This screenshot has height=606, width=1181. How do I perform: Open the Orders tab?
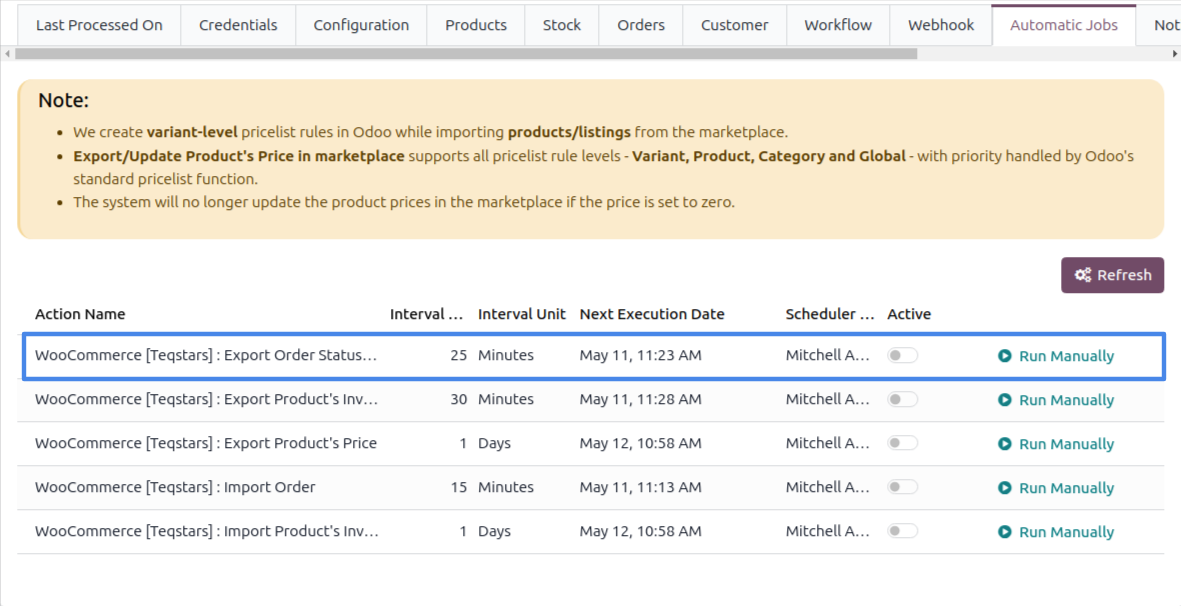pyautogui.click(x=641, y=25)
